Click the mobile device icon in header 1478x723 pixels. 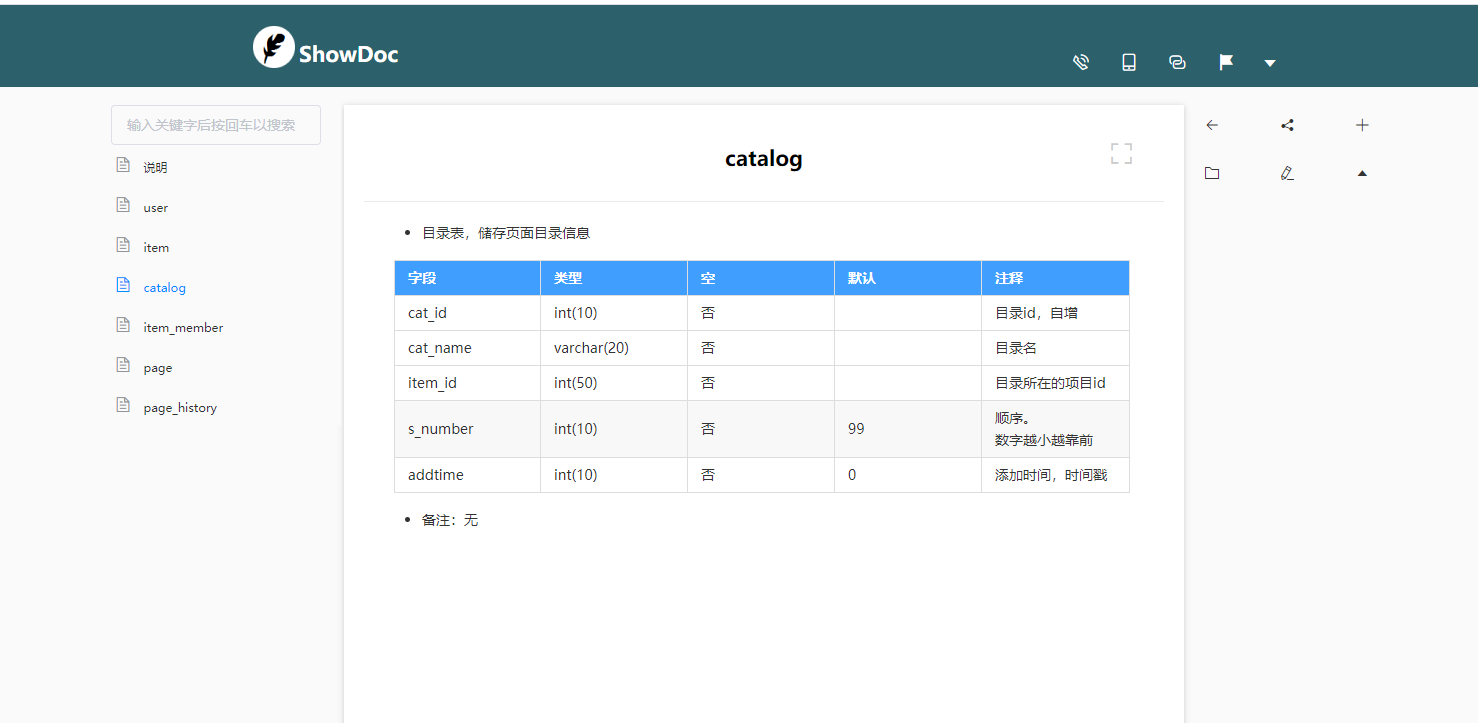[1129, 62]
